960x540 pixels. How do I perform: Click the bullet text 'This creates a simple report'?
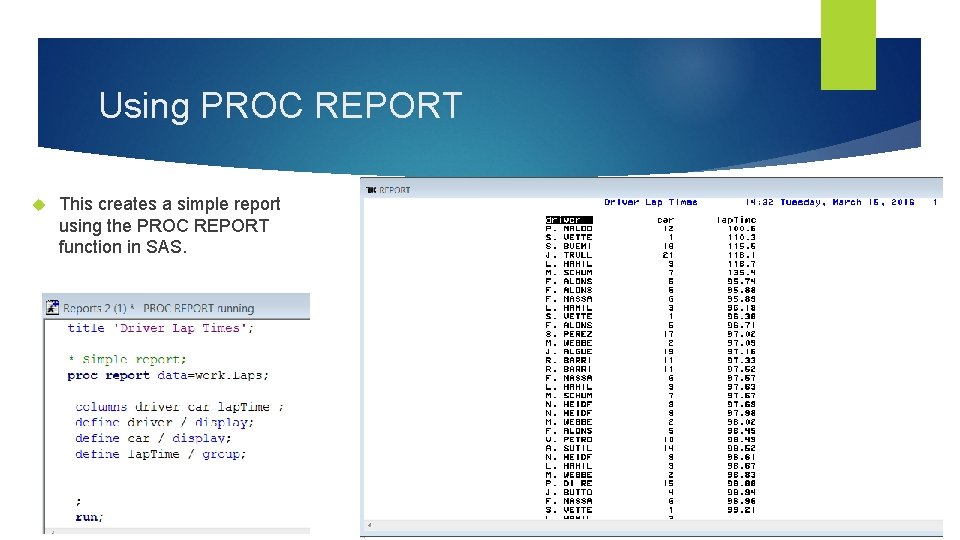point(170,204)
